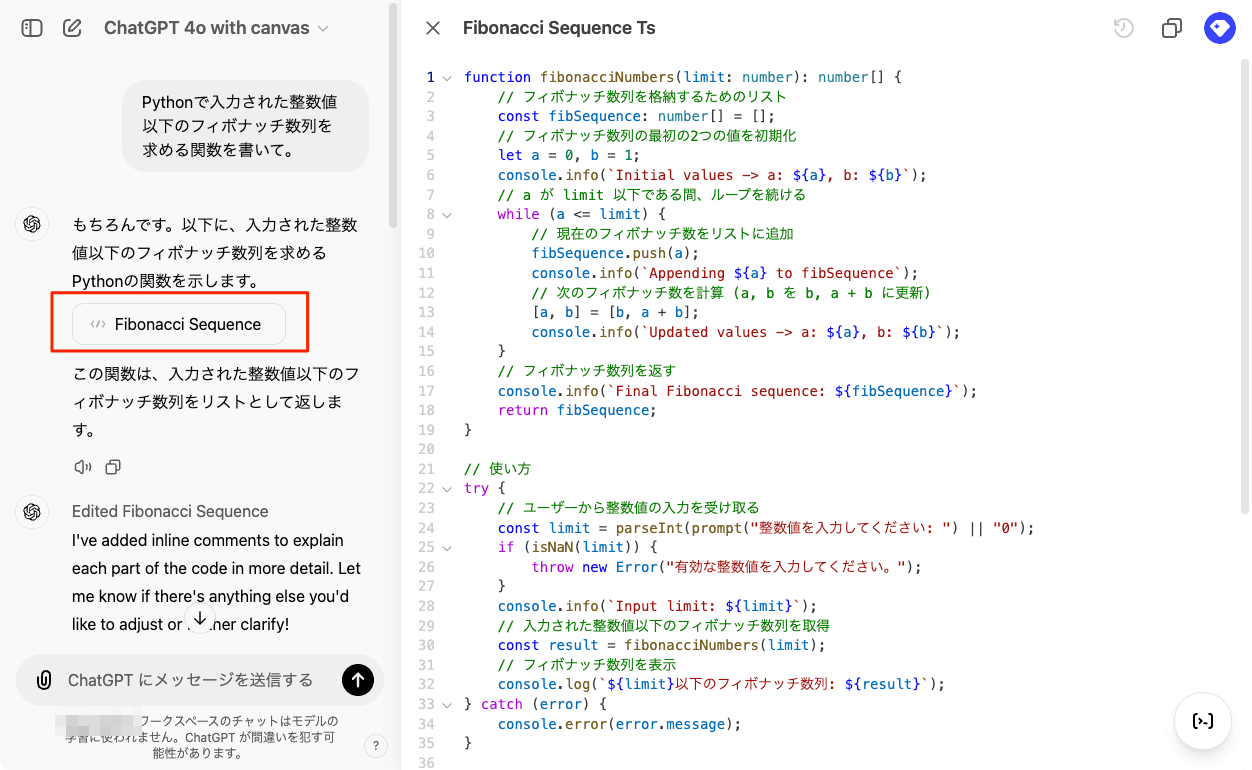Focus the ChatGPT message input field
1252x770 pixels.
[190, 680]
